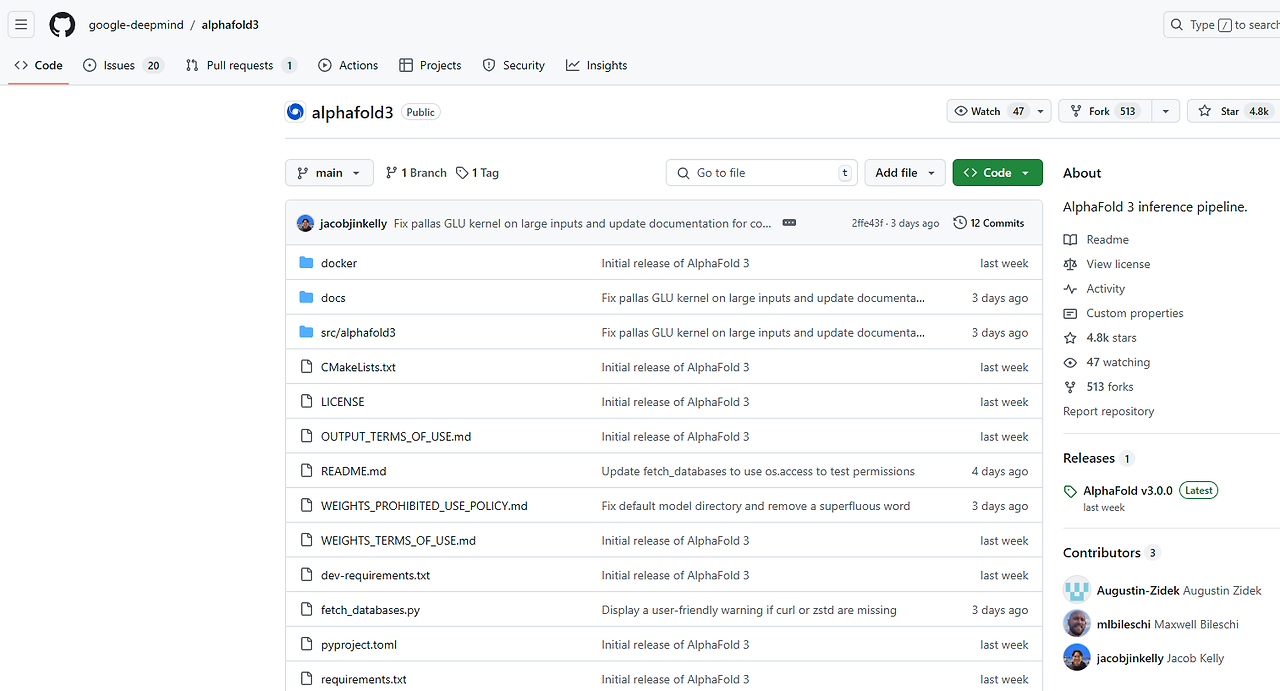Open the Readme link in About
Image resolution: width=1280 pixels, height=691 pixels.
(x=1097, y=240)
